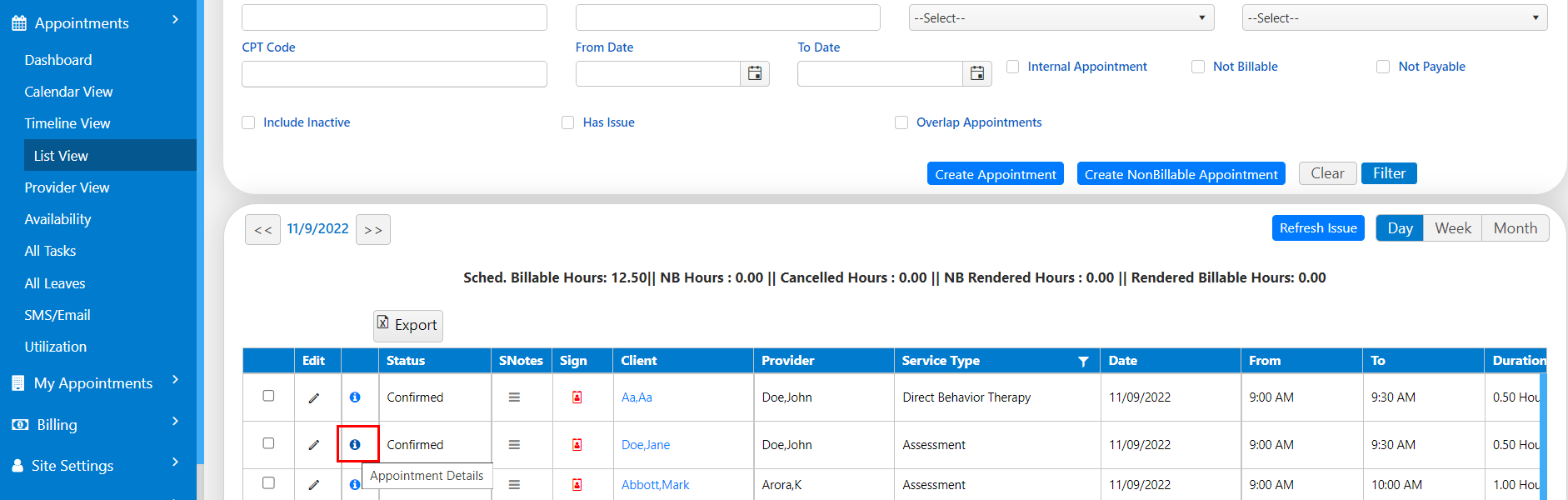Go to next day with >> button

point(373,230)
